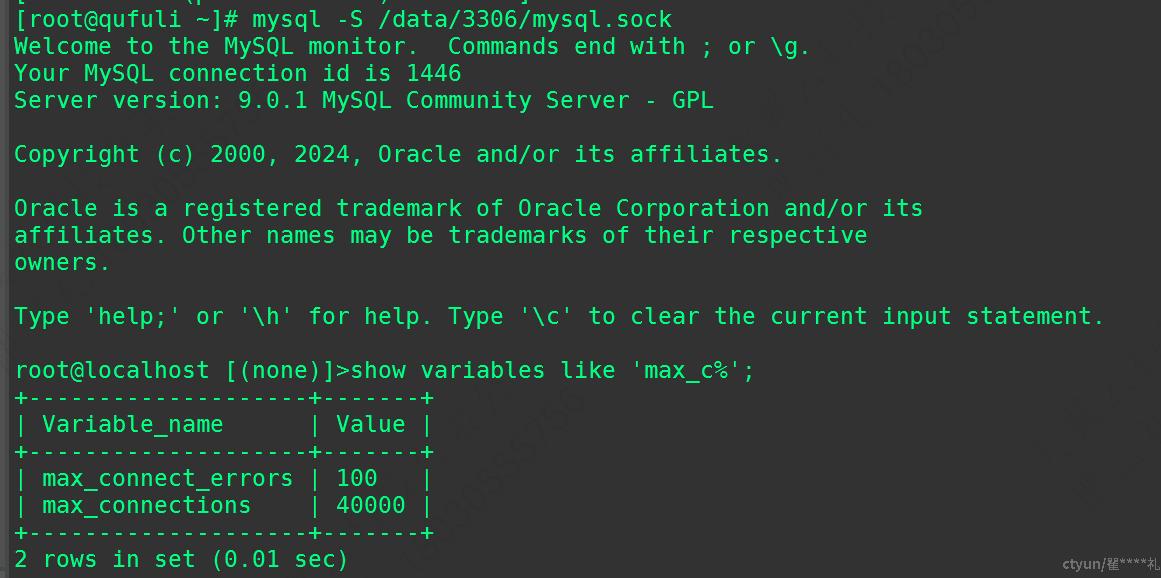Click the 'show variables like' statement
The height and width of the screenshot is (578, 1161).
[x=482, y=370]
